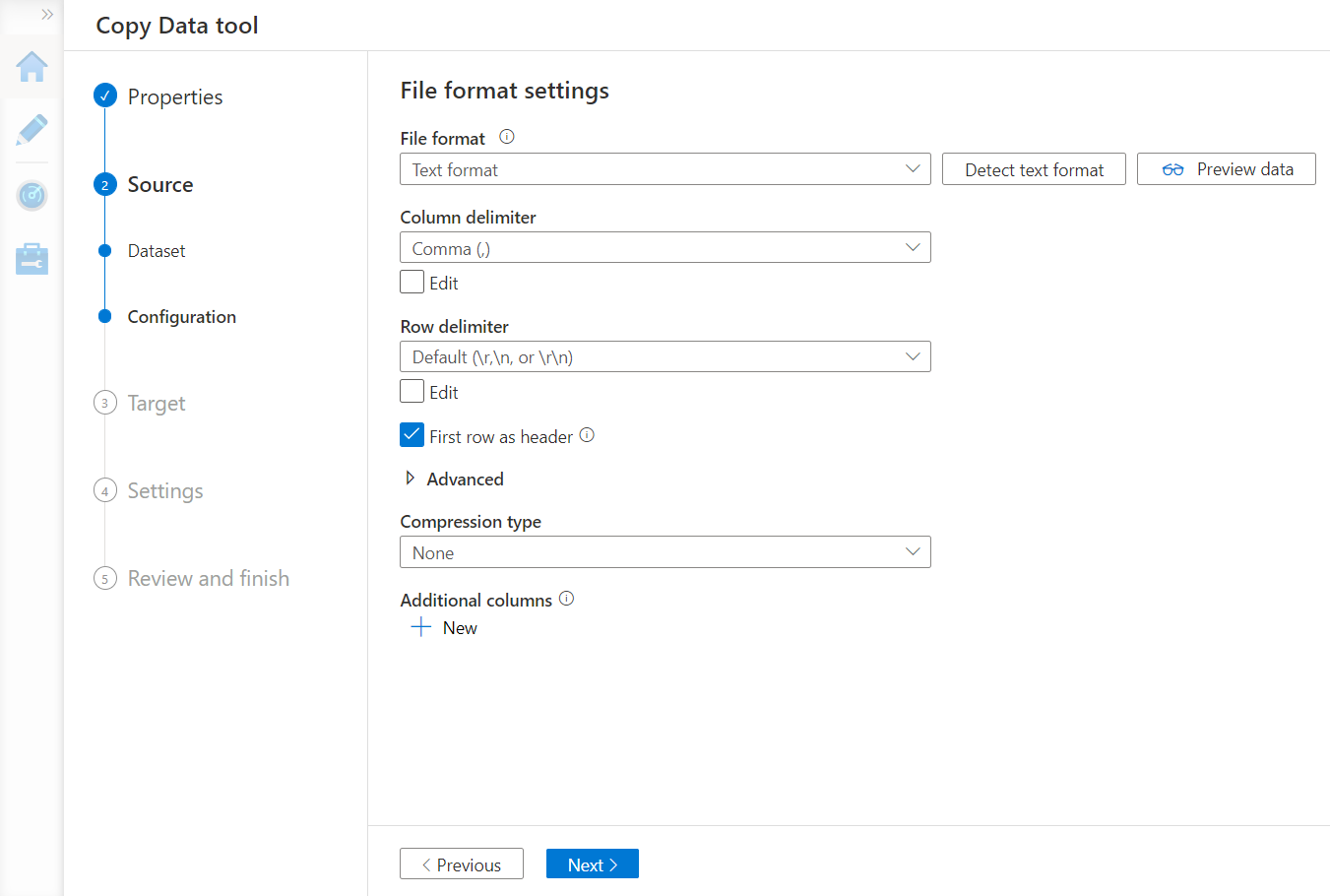Image resolution: width=1330 pixels, height=896 pixels.
Task: Open the Monitor gauge icon
Action: [32, 195]
